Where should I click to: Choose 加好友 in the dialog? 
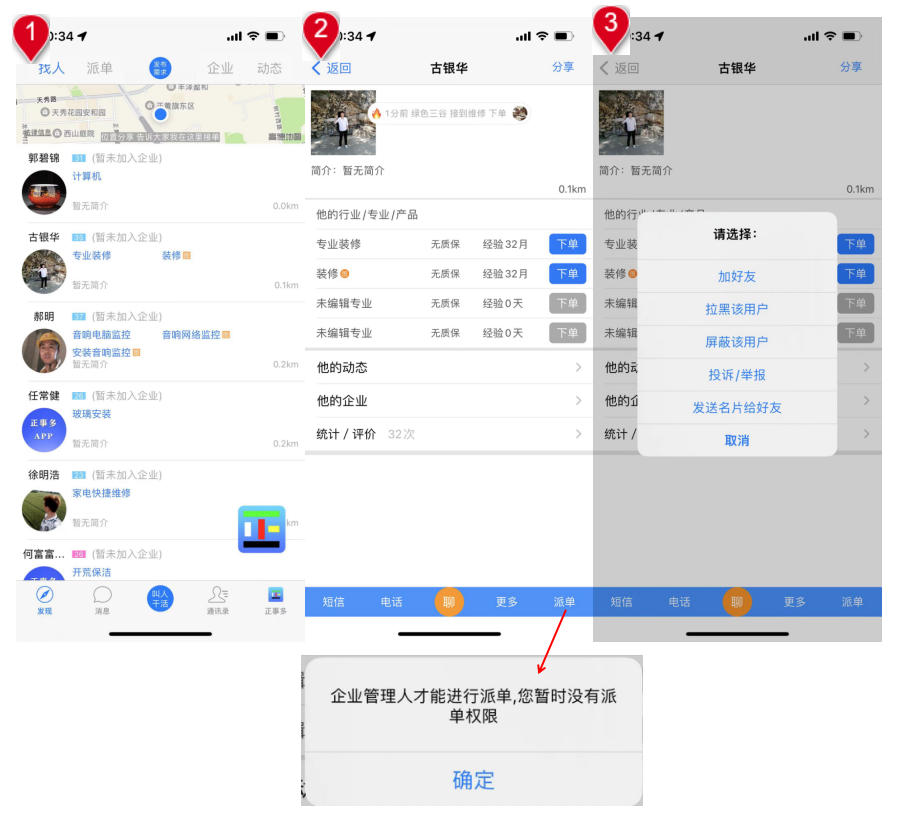(x=737, y=276)
